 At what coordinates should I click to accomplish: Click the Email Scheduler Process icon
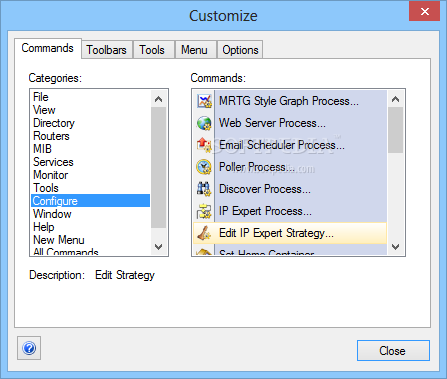pos(204,145)
